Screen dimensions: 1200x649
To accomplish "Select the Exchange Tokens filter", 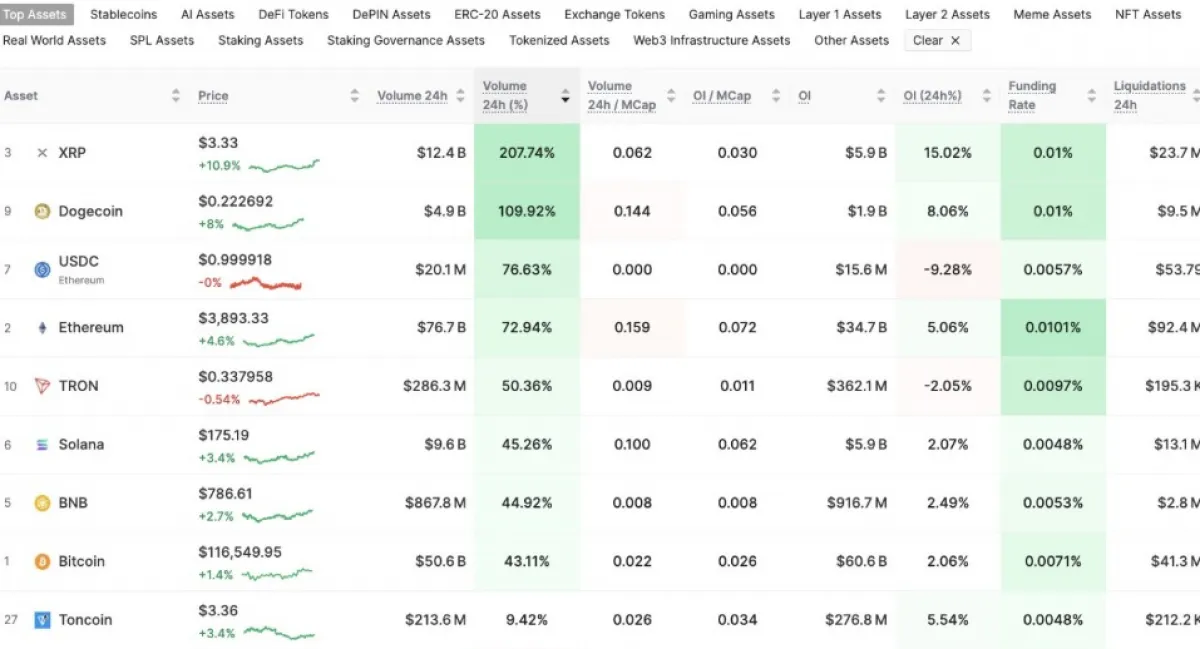I will pyautogui.click(x=615, y=14).
